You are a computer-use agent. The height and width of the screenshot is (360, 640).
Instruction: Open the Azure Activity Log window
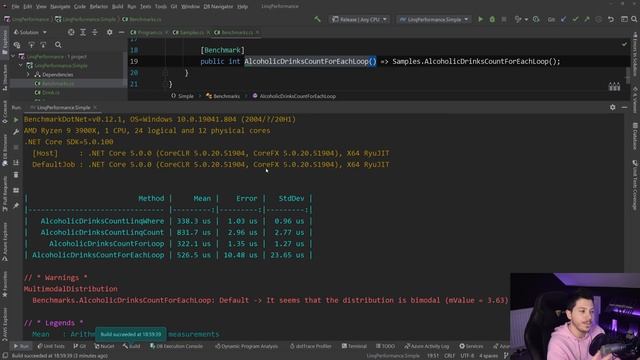[427, 346]
